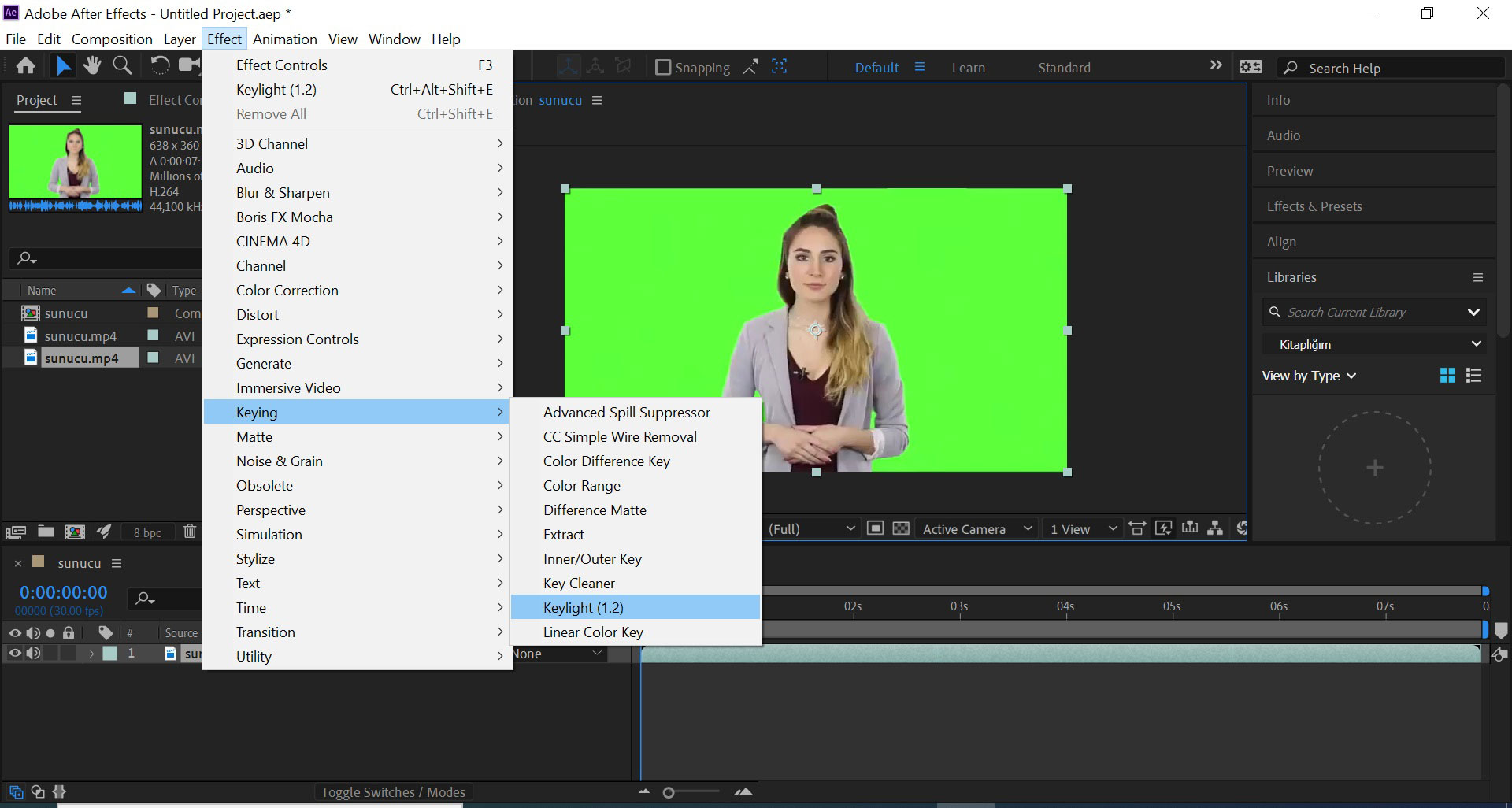Open the Project panel menu icon
The width and height of the screenshot is (1512, 808).
pos(76,100)
